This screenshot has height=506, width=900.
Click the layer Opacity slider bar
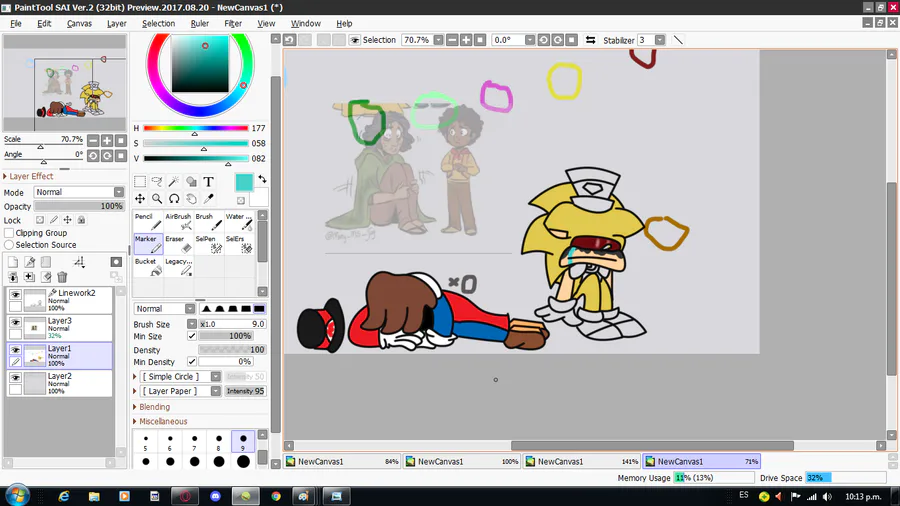pyautogui.click(x=79, y=206)
